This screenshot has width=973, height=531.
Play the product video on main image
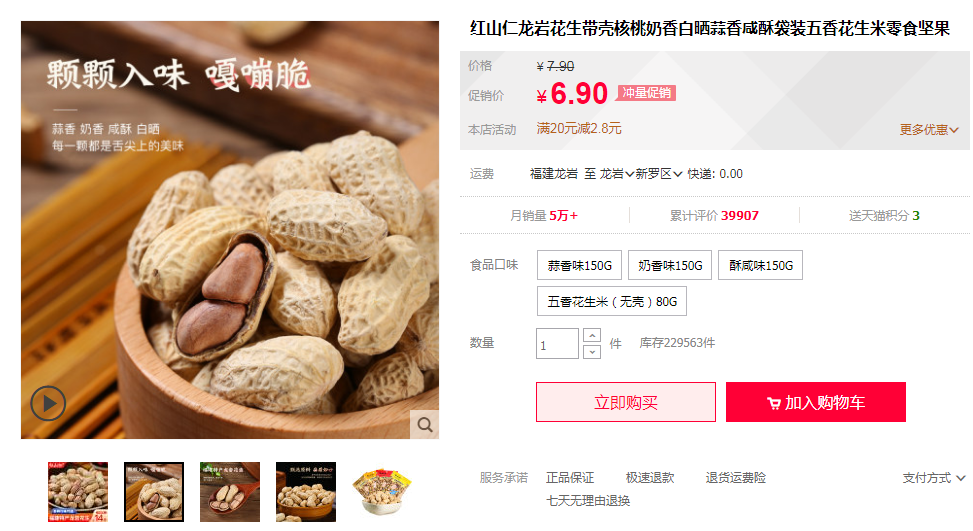click(48, 403)
